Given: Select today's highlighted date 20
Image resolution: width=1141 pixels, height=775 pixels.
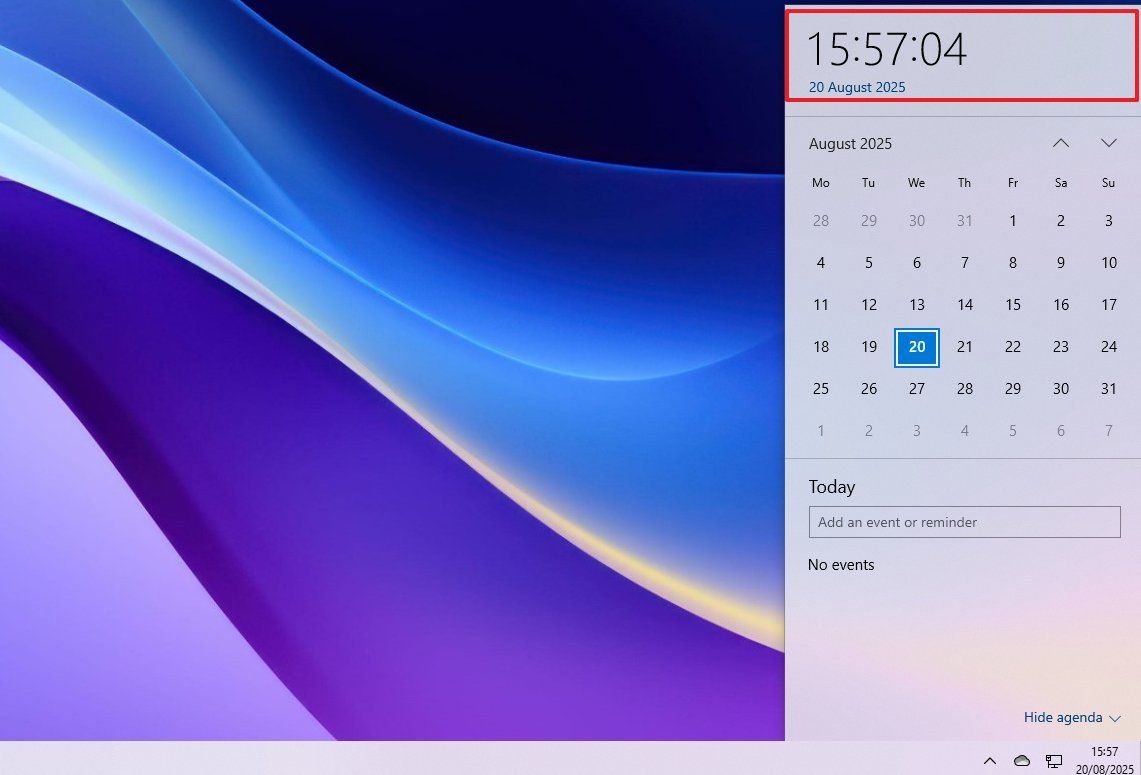Looking at the screenshot, I should [x=917, y=347].
